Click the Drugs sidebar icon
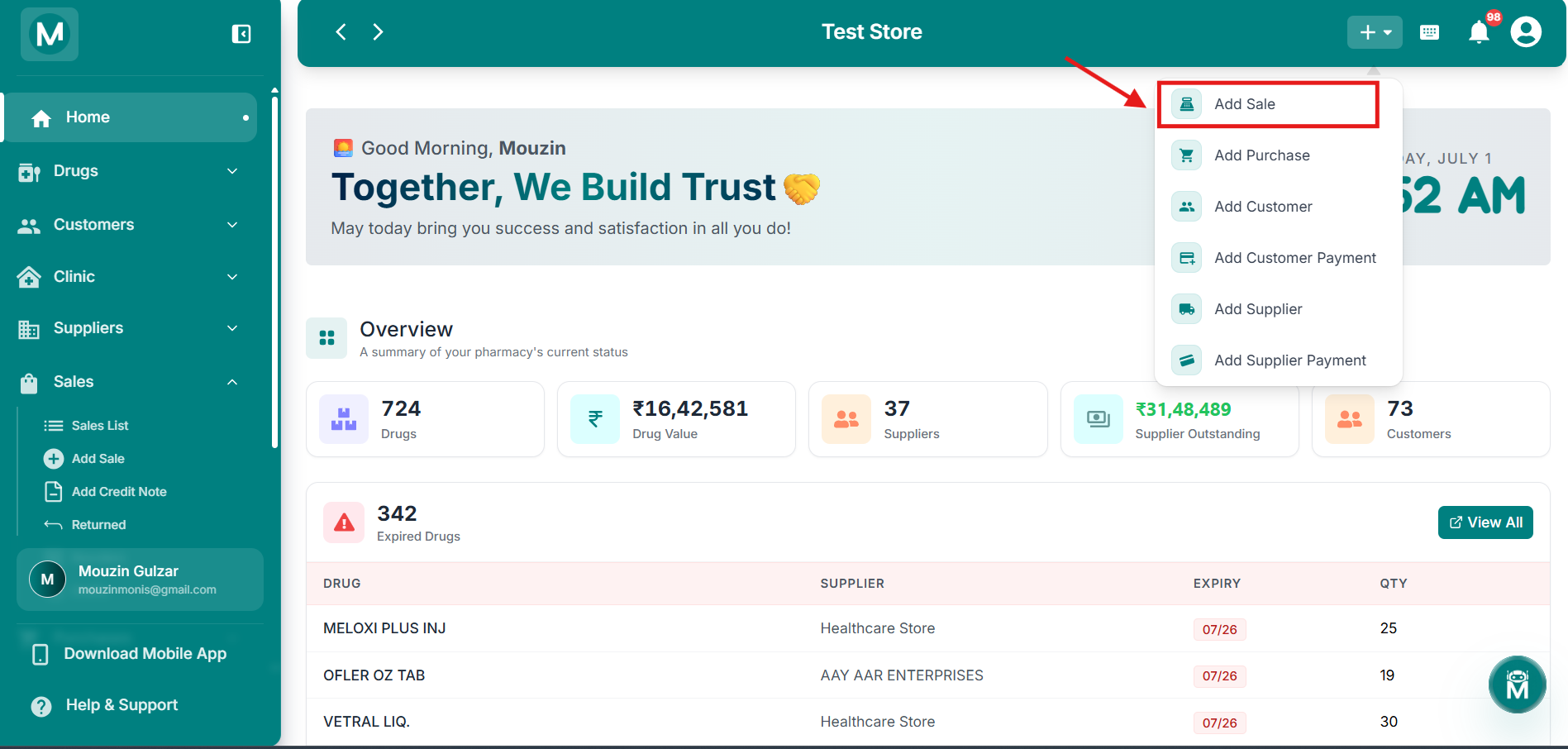The width and height of the screenshot is (1568, 749). point(29,172)
